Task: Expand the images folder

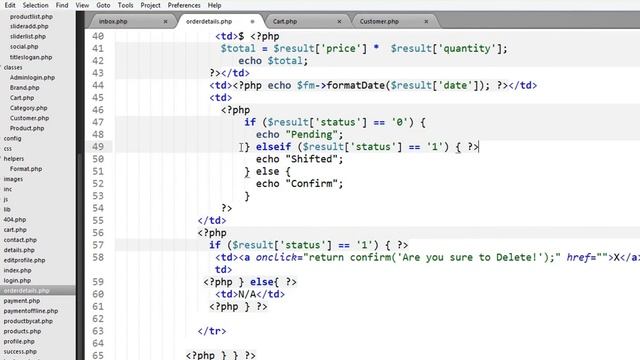Action: click(13, 179)
